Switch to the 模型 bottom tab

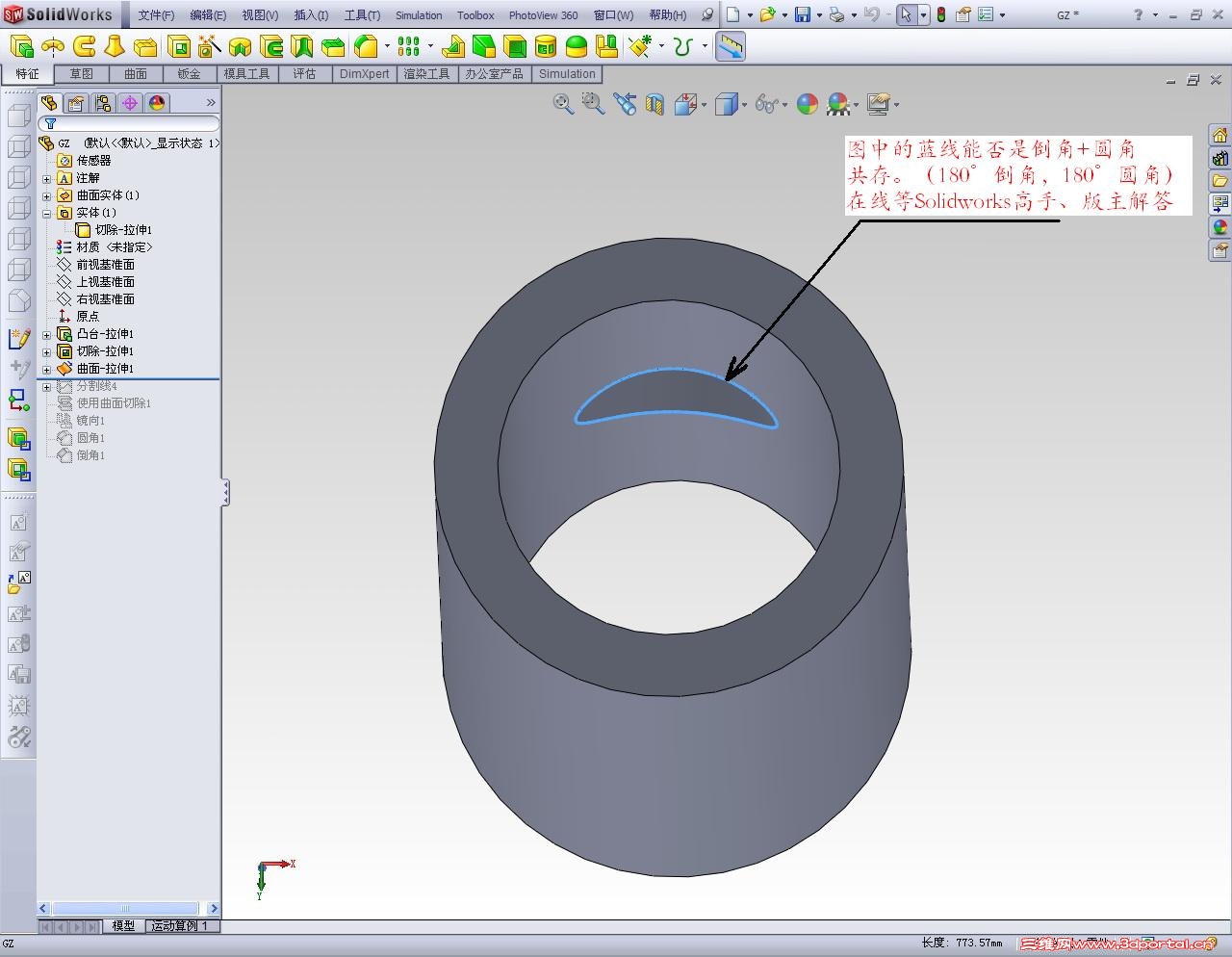click(123, 926)
